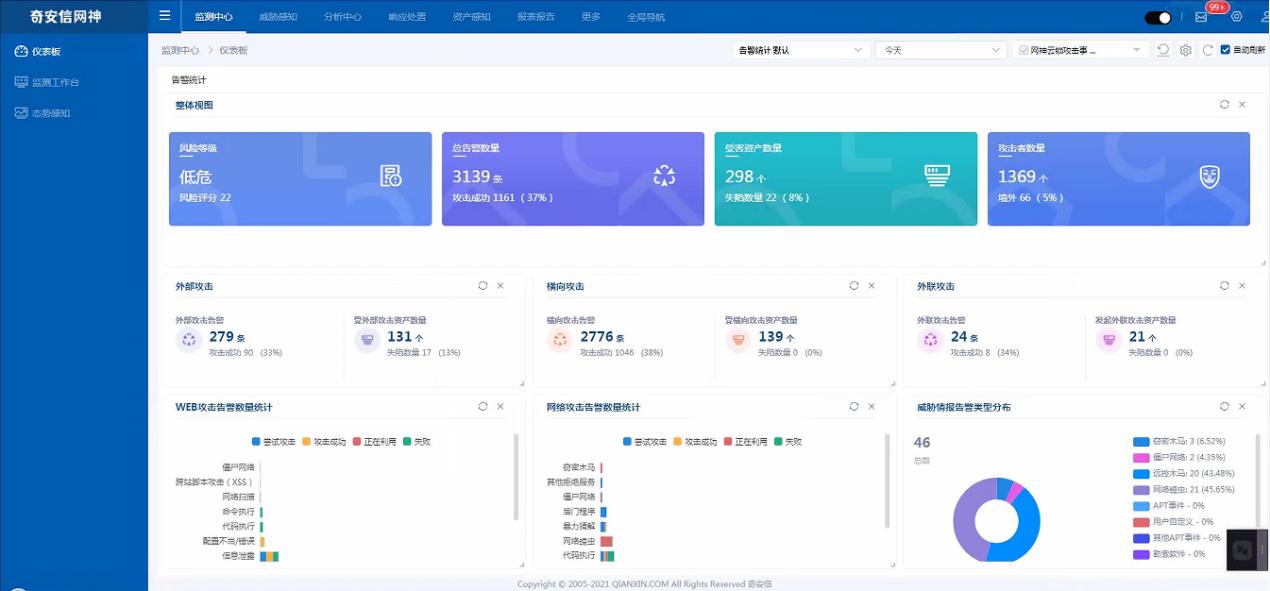Refresh the WEB攻击告警数量统计 panel
The width and height of the screenshot is (1270, 591).
coord(483,406)
